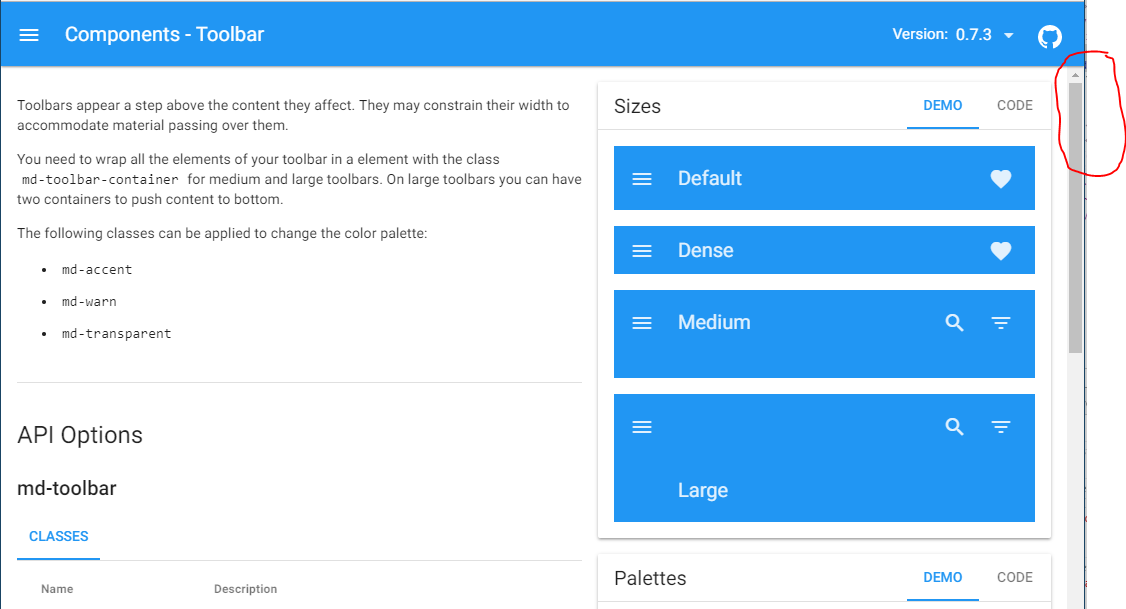Click the heart icon in Default toolbar
This screenshot has height=609, width=1126.
tap(1000, 179)
